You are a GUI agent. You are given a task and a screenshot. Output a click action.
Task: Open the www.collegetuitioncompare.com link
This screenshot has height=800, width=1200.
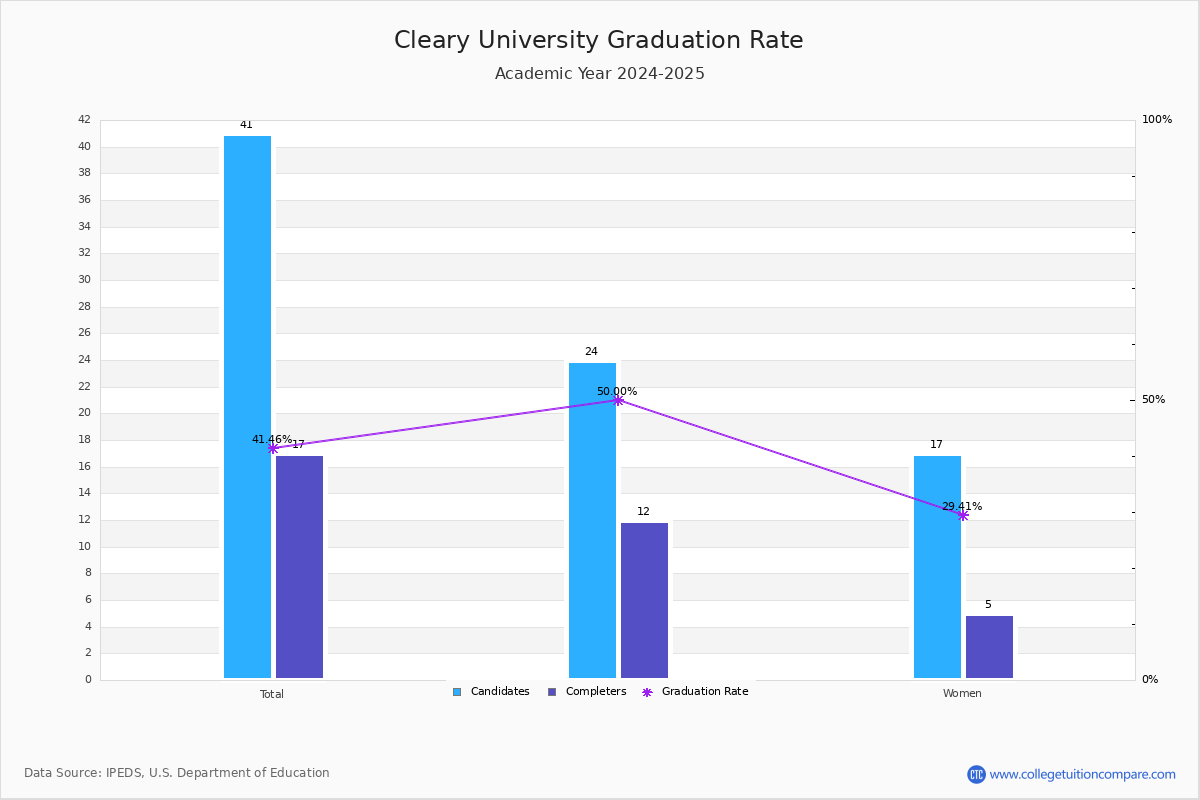pos(1082,774)
